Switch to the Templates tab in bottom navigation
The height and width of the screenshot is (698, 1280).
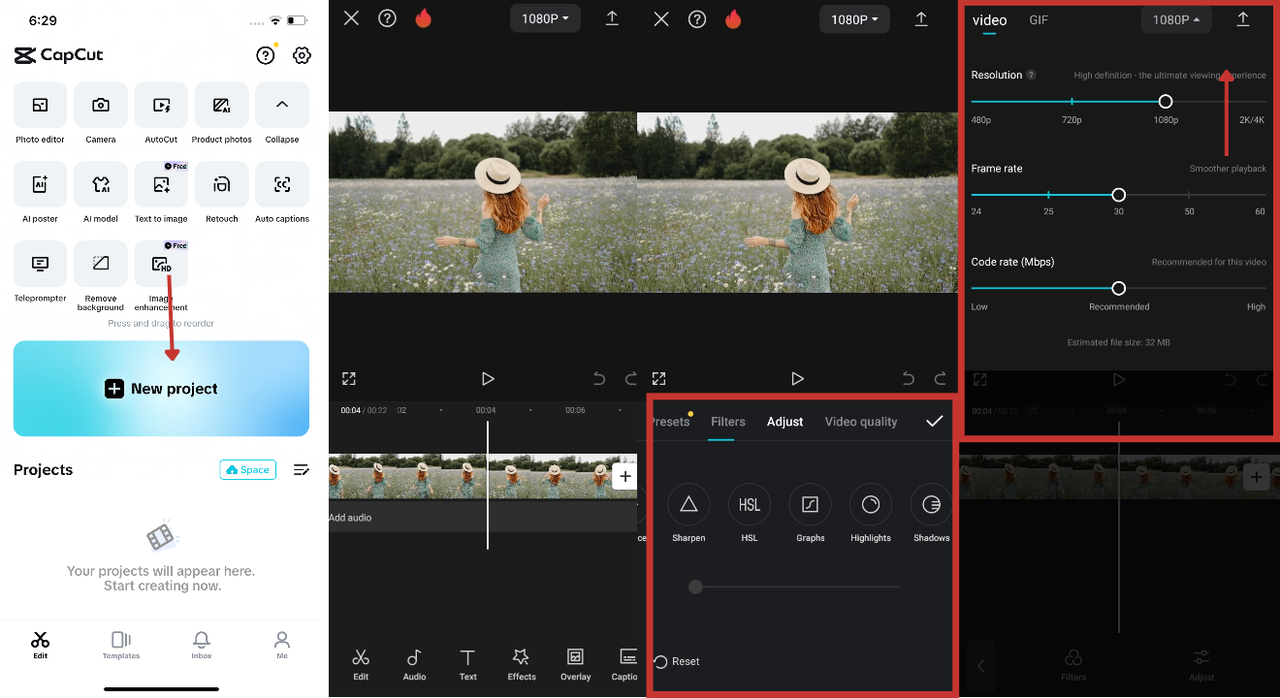coord(121,645)
